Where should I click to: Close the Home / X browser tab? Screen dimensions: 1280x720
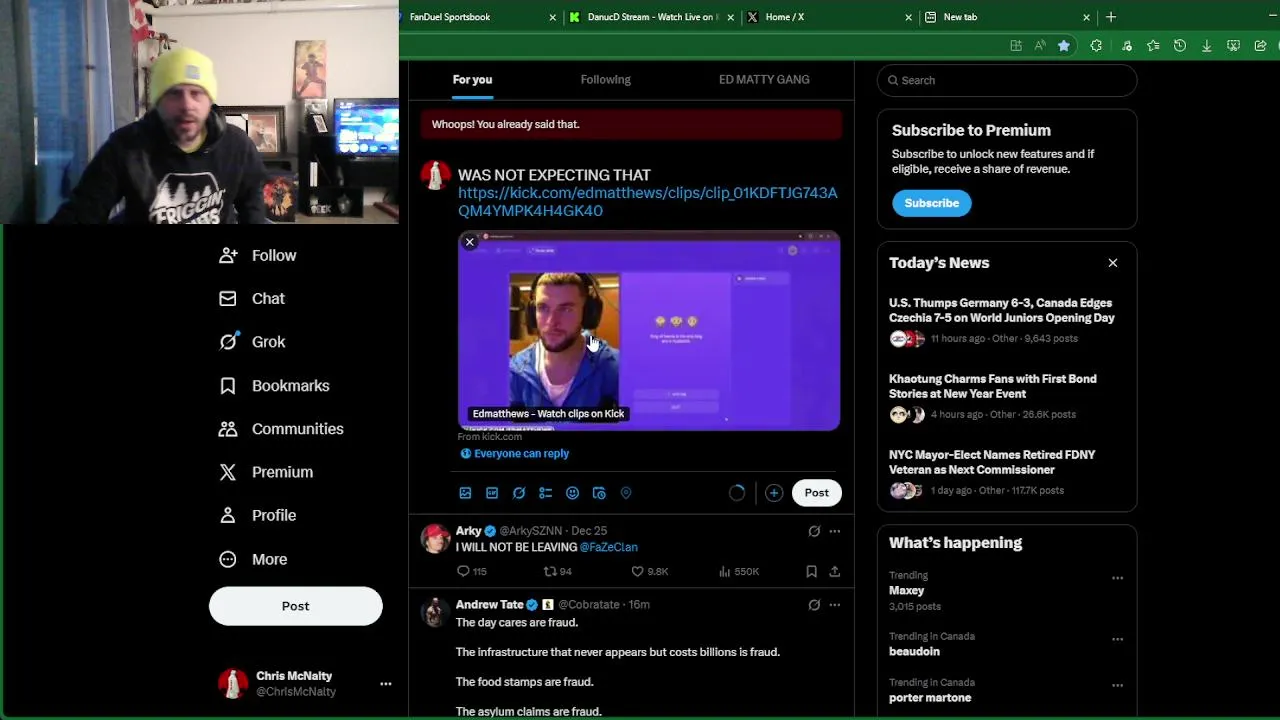pos(908,17)
